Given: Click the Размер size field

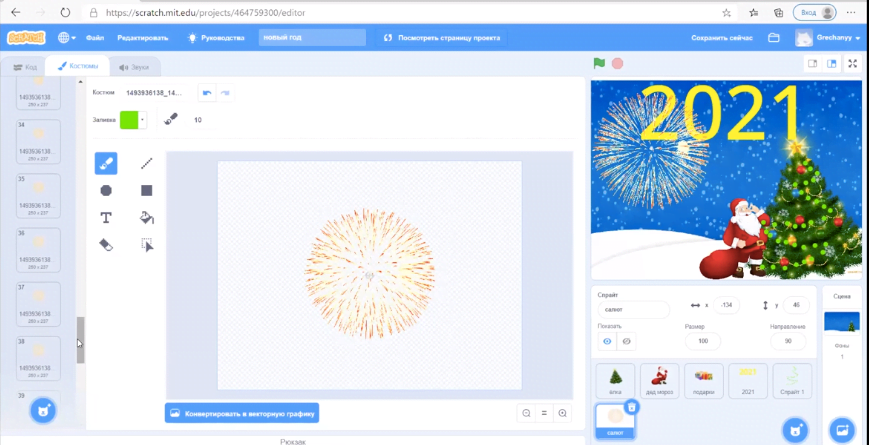Looking at the screenshot, I should coord(703,341).
